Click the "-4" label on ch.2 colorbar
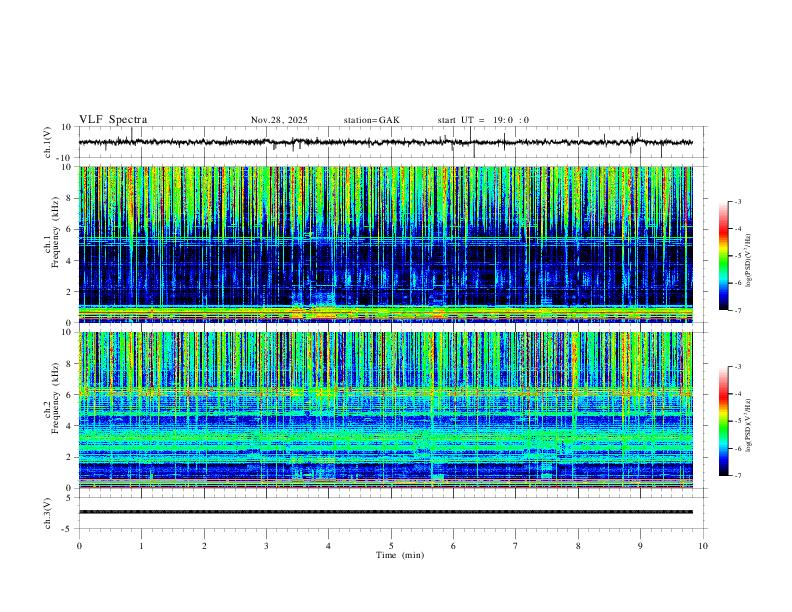Screen dimensions: 792x612 [x=737, y=394]
